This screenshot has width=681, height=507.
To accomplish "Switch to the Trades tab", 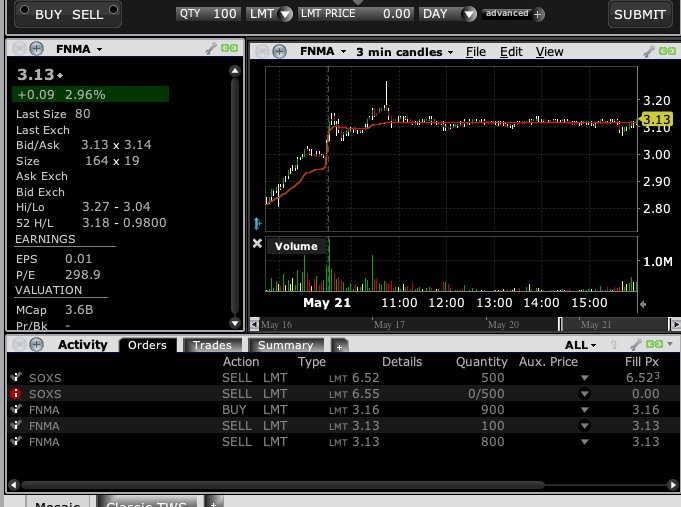I will click(x=212, y=345).
